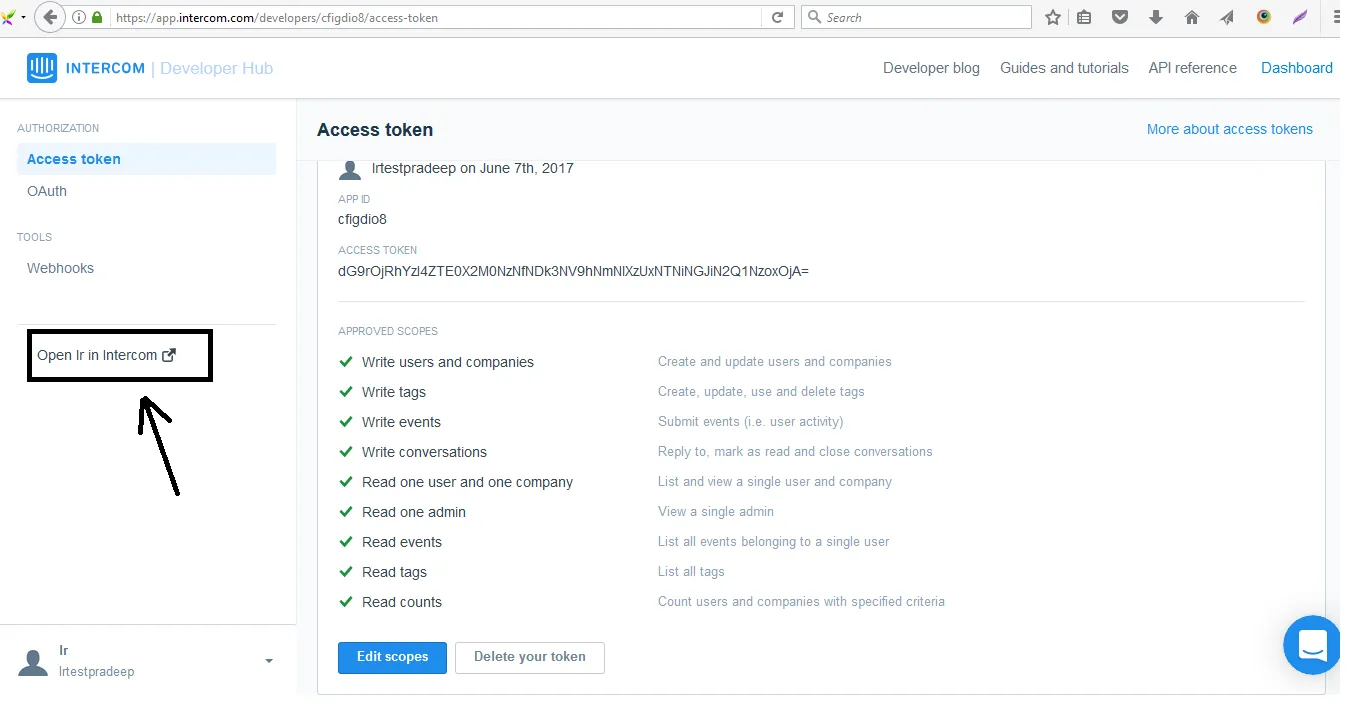This screenshot has width=1365, height=720.
Task: Click the external link icon beside Open lr
Action: [169, 355]
